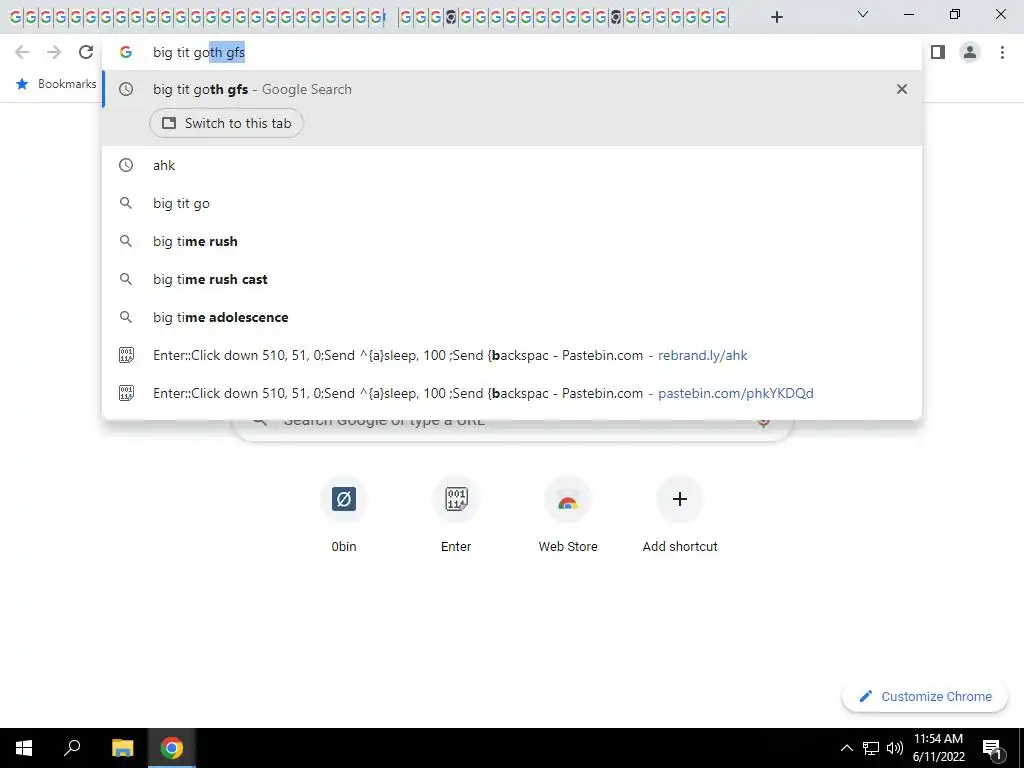Image resolution: width=1024 pixels, height=768 pixels.
Task: Click the Chrome taskbar icon
Action: click(172, 748)
